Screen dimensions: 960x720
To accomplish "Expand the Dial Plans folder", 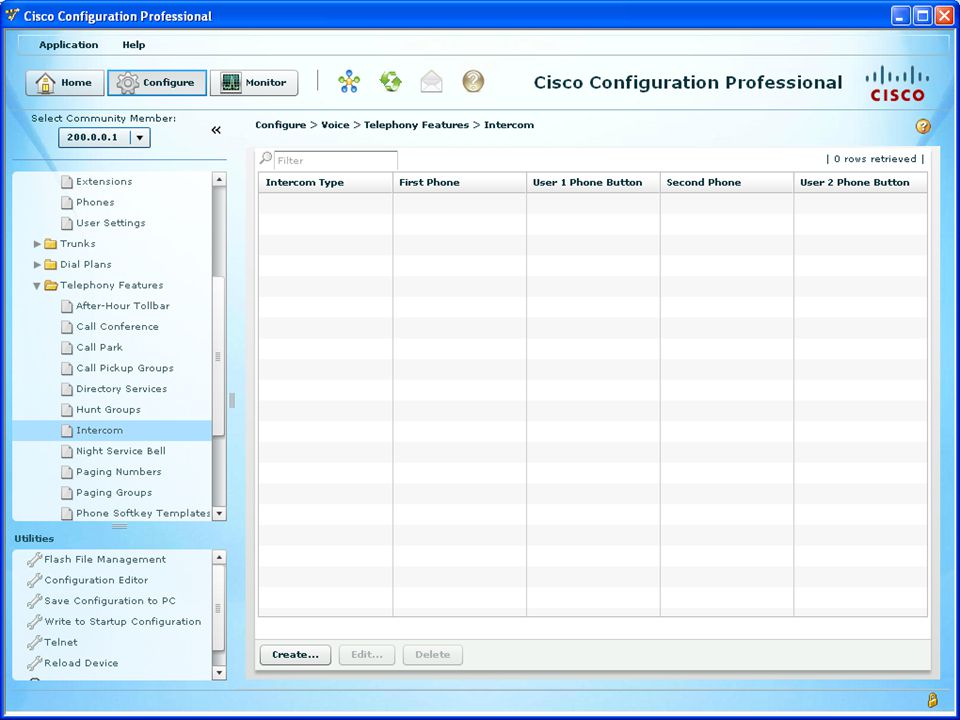I will click(37, 264).
